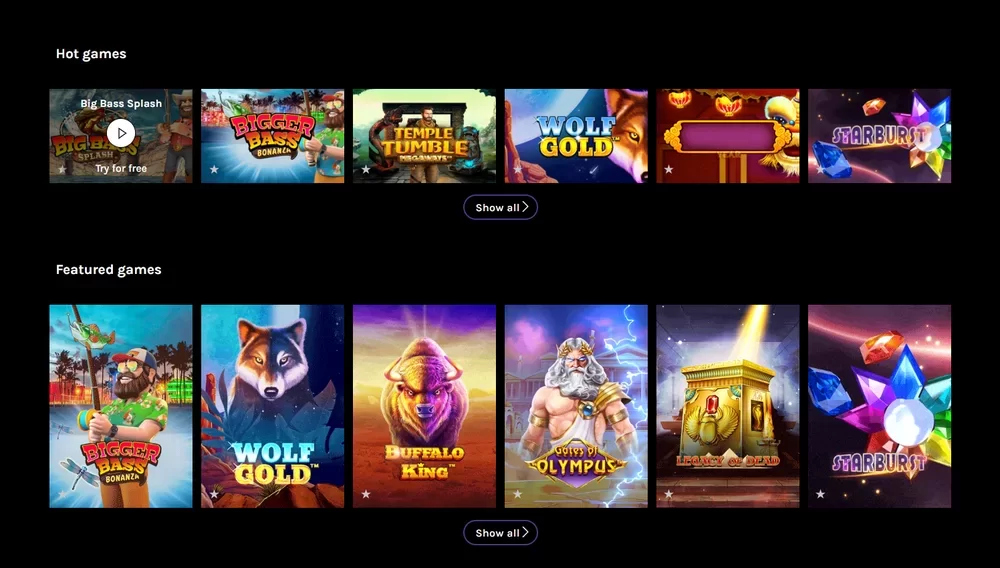Open Buffalo King featured game

[x=424, y=406]
